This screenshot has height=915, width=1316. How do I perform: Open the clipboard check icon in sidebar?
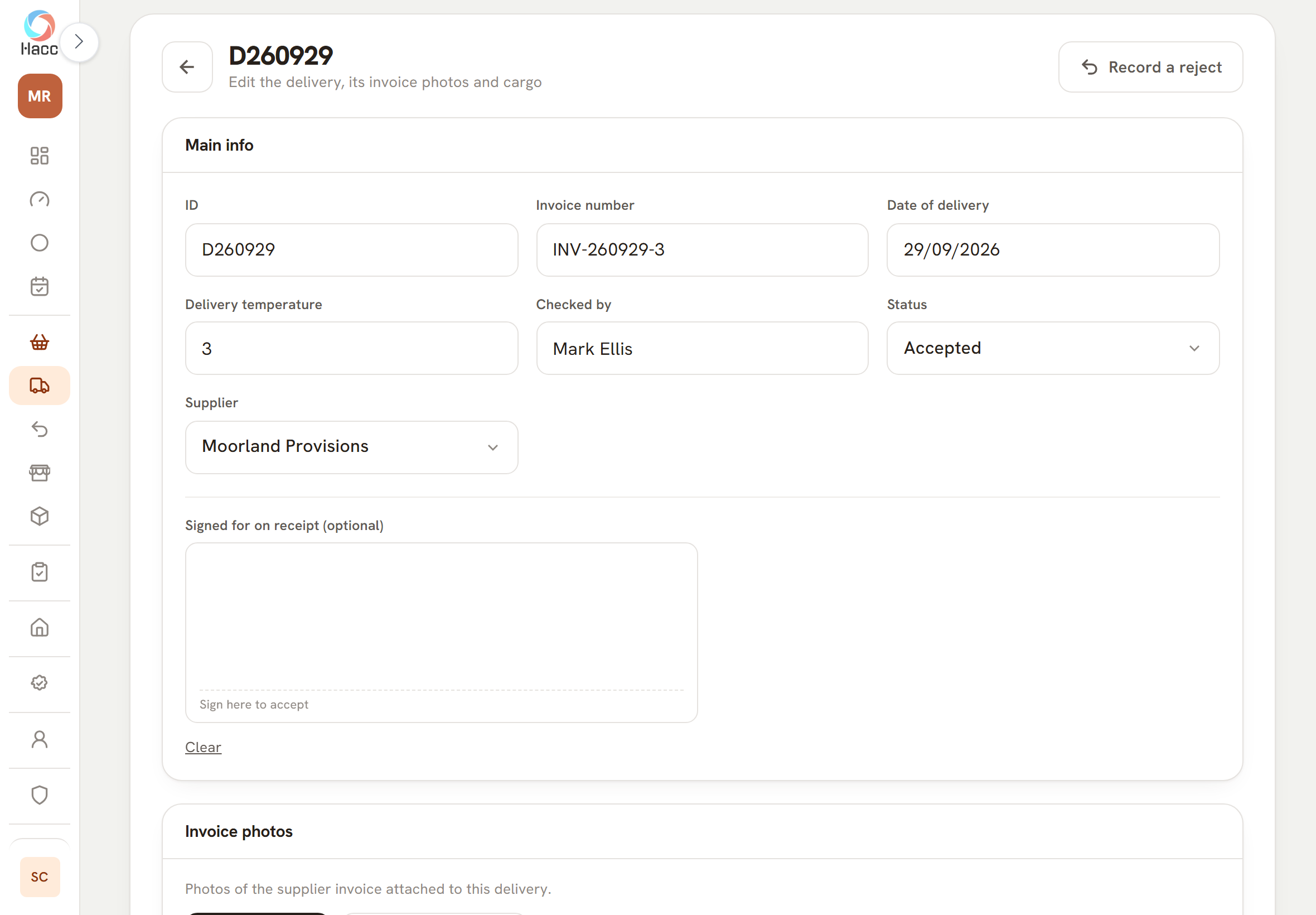[x=40, y=572]
